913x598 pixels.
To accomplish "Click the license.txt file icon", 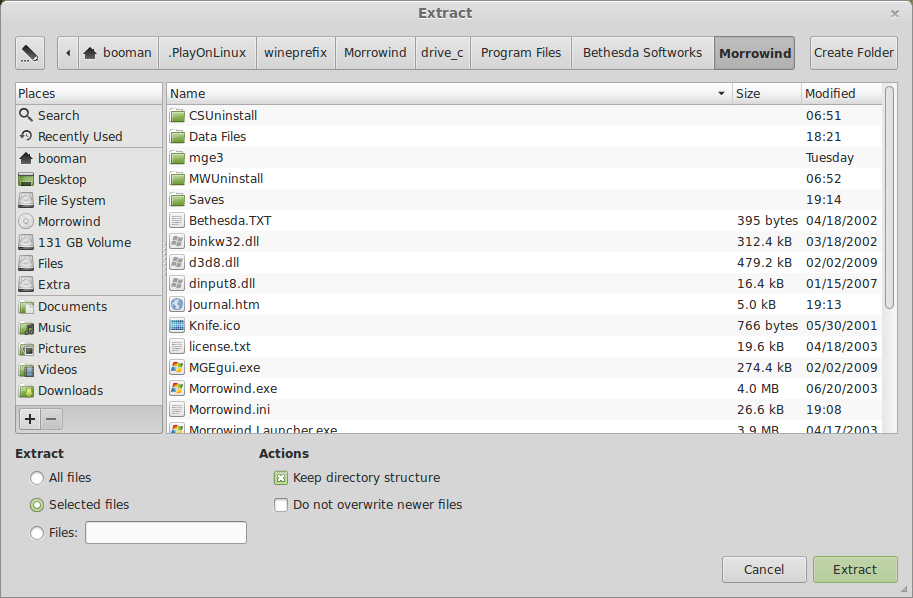I will (x=177, y=346).
